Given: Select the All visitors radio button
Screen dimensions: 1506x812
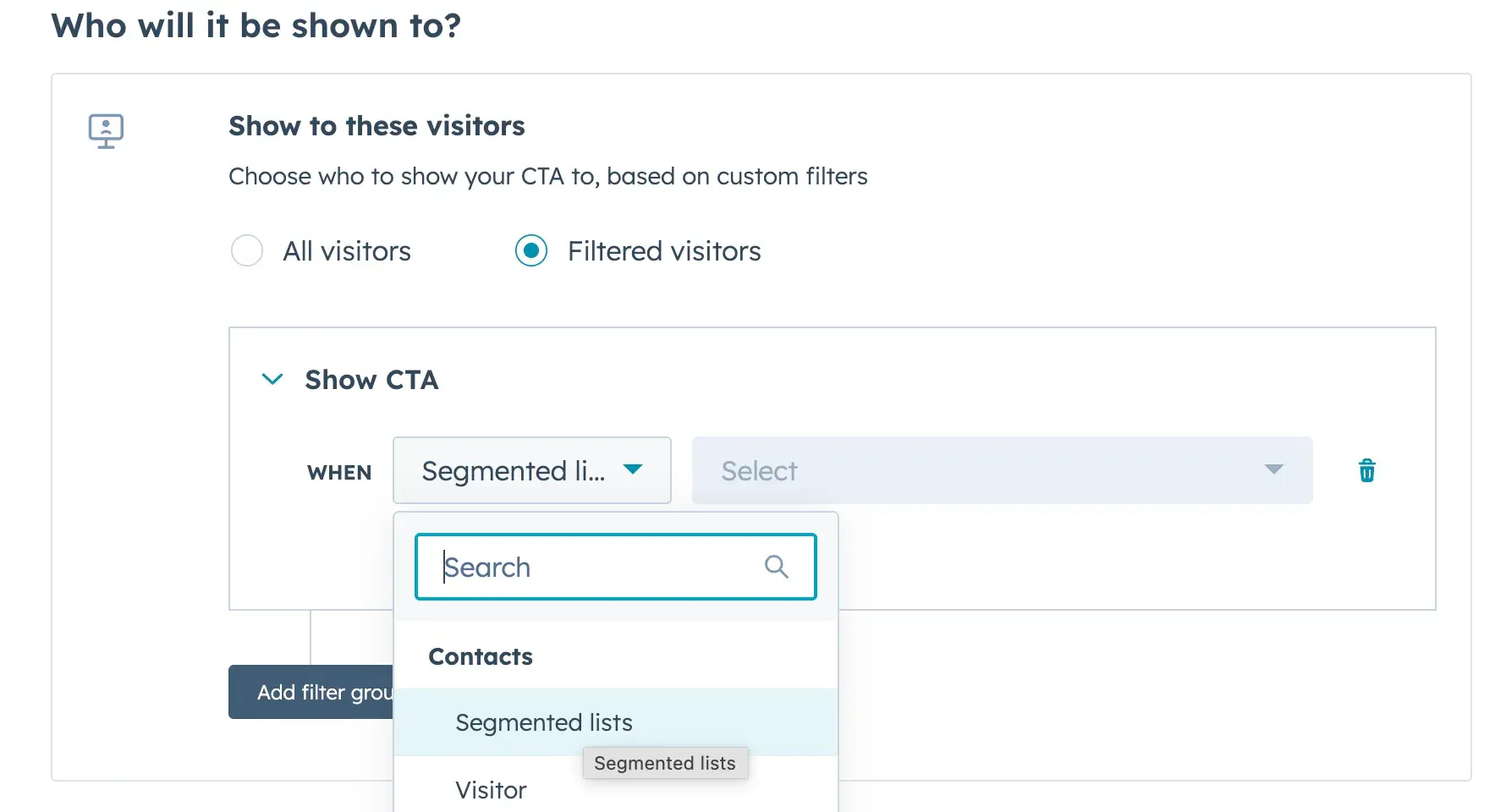Looking at the screenshot, I should (x=246, y=250).
